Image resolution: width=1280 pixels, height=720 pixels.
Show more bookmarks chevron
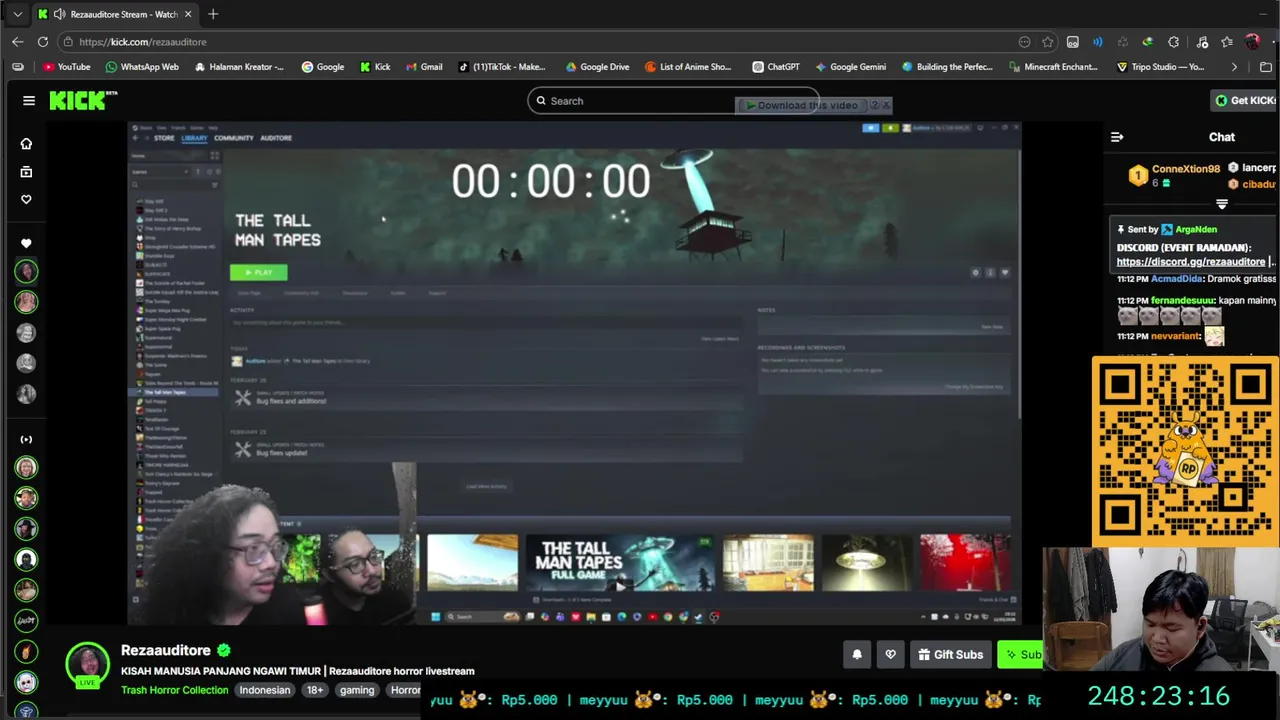coord(1234,67)
